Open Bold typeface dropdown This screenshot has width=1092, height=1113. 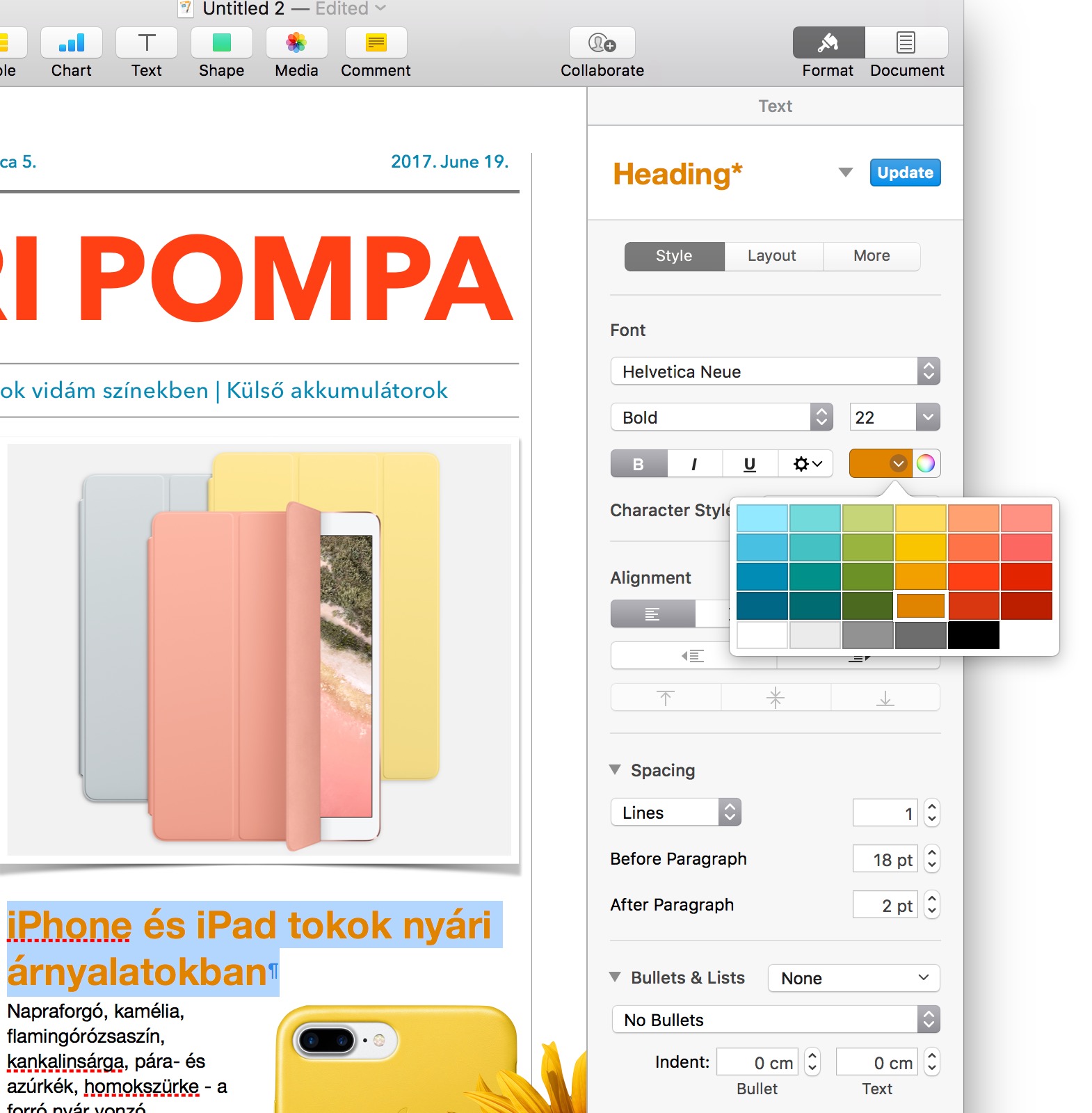coord(722,417)
